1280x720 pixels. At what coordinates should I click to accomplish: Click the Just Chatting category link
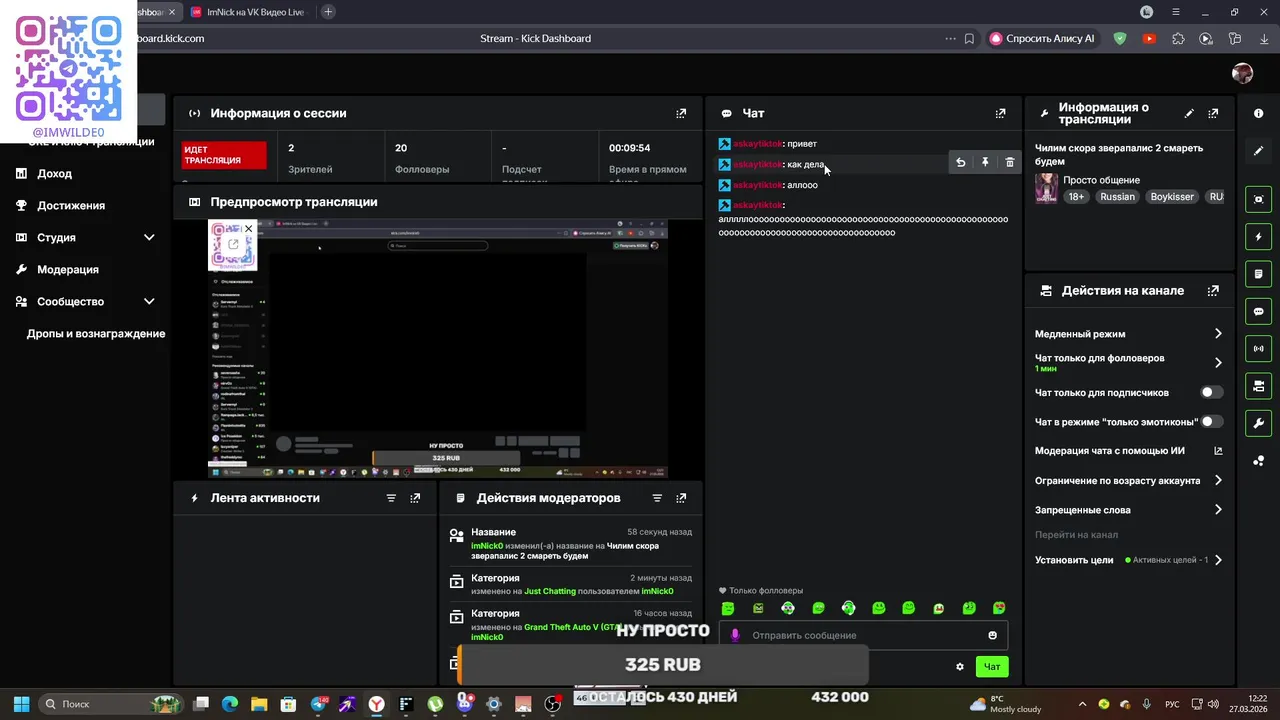click(x=550, y=591)
